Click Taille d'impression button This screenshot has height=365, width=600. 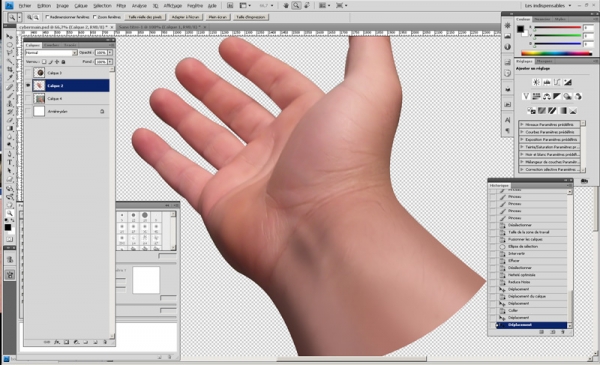(250, 17)
